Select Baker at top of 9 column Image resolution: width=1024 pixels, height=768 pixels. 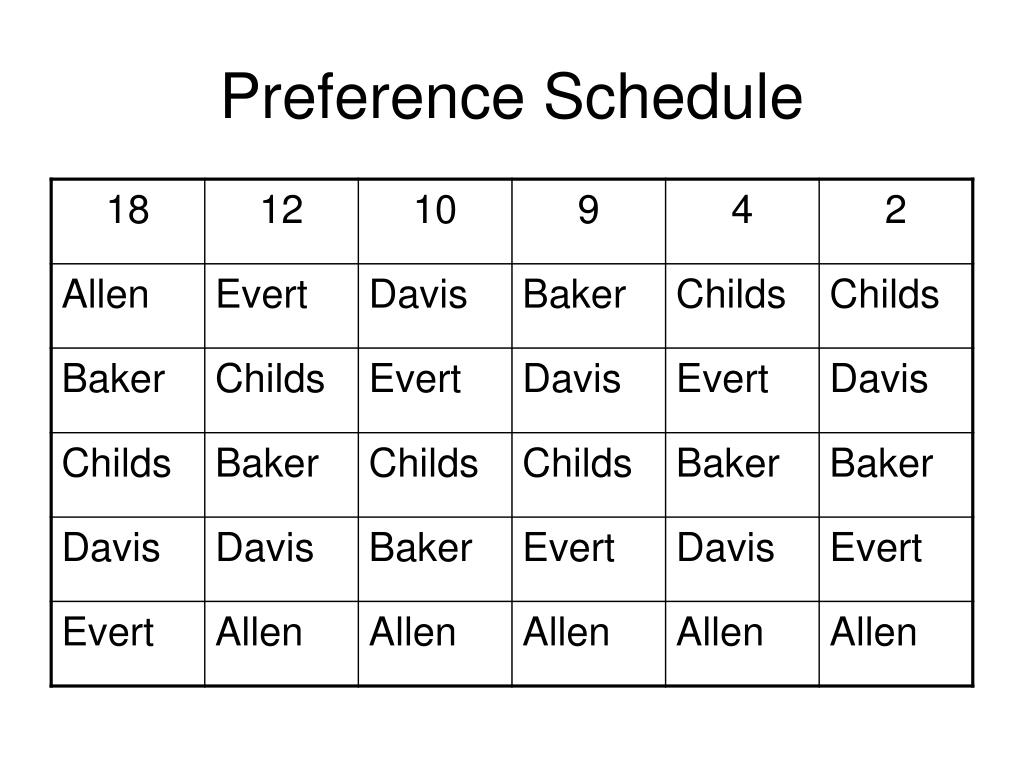click(x=575, y=294)
